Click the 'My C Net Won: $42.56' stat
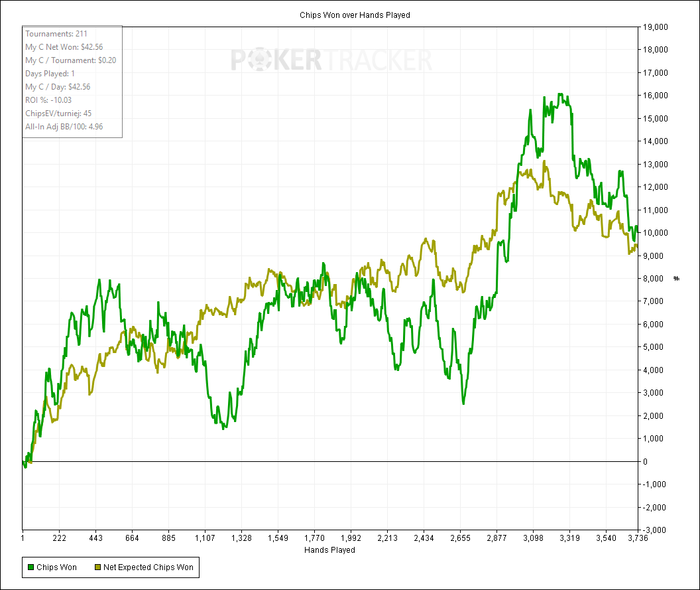This screenshot has height=590, width=700. [x=64, y=47]
